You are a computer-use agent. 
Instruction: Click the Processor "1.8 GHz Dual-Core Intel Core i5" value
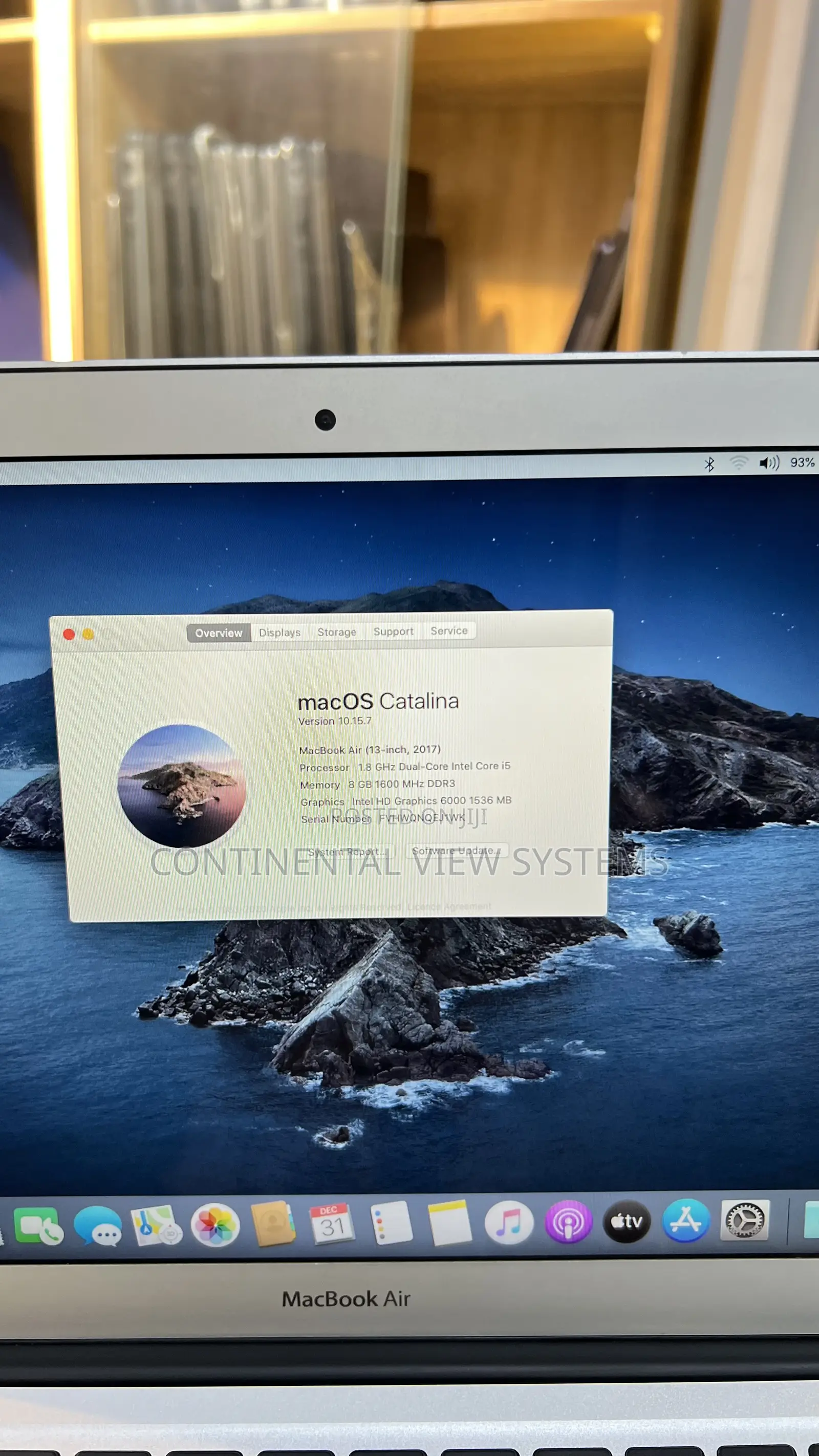point(434,767)
